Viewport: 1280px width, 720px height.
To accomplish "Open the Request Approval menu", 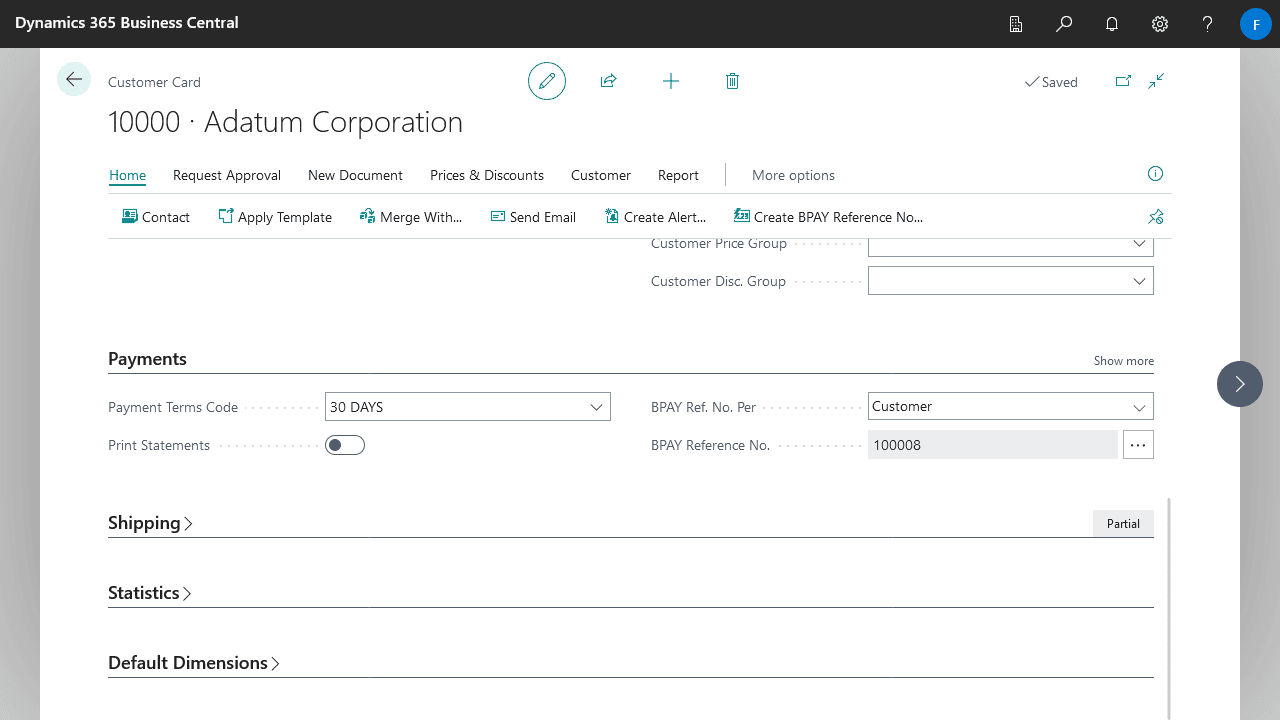I will coord(227,175).
